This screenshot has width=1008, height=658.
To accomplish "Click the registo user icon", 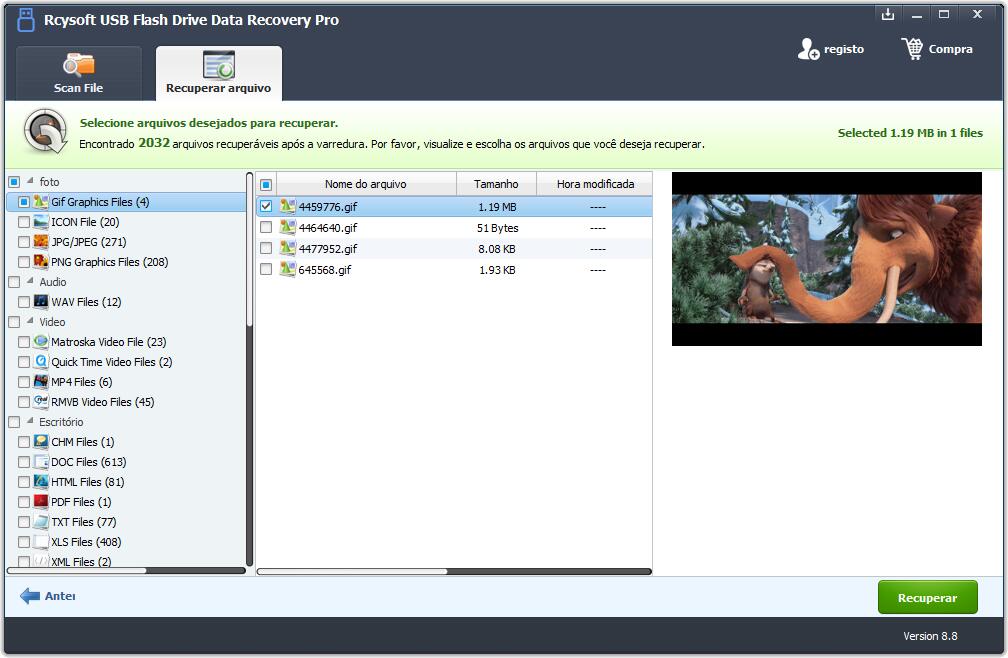I will pyautogui.click(x=808, y=49).
